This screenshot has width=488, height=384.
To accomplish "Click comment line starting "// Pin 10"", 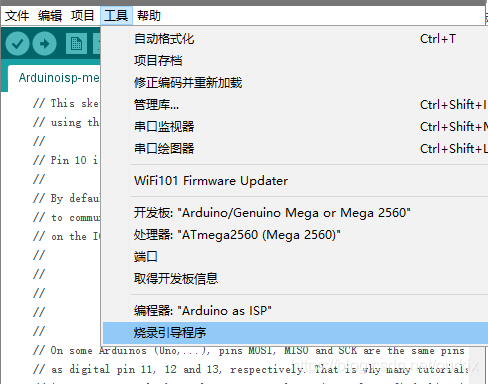I will (66, 160).
